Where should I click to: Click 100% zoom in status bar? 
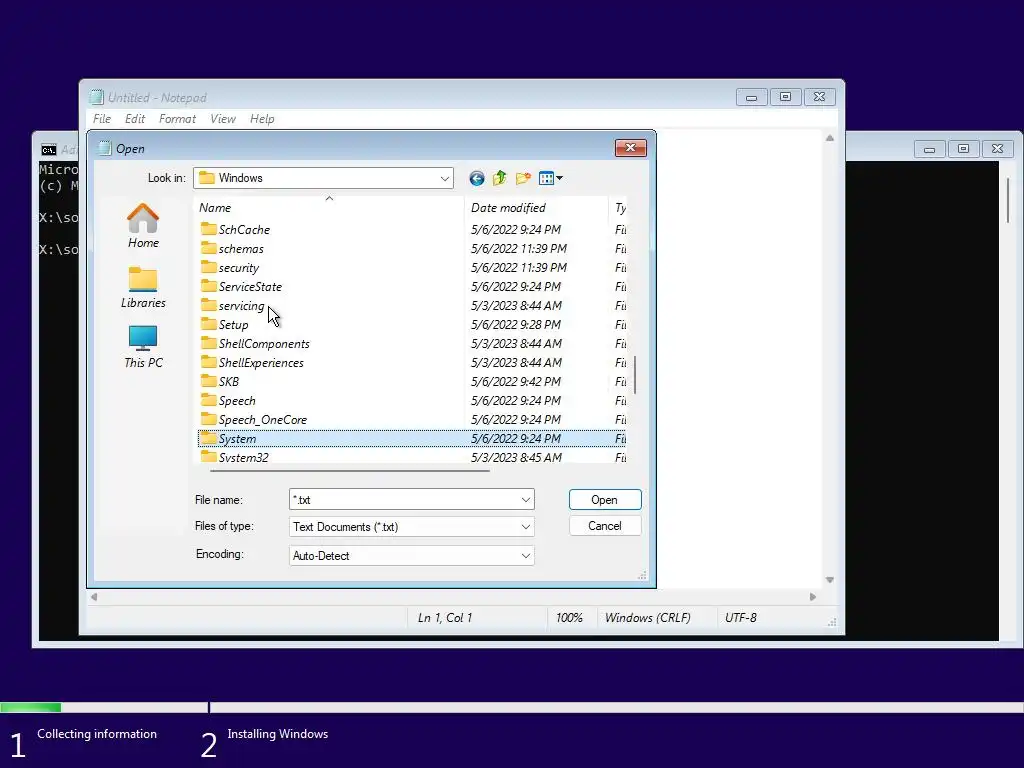tap(569, 618)
